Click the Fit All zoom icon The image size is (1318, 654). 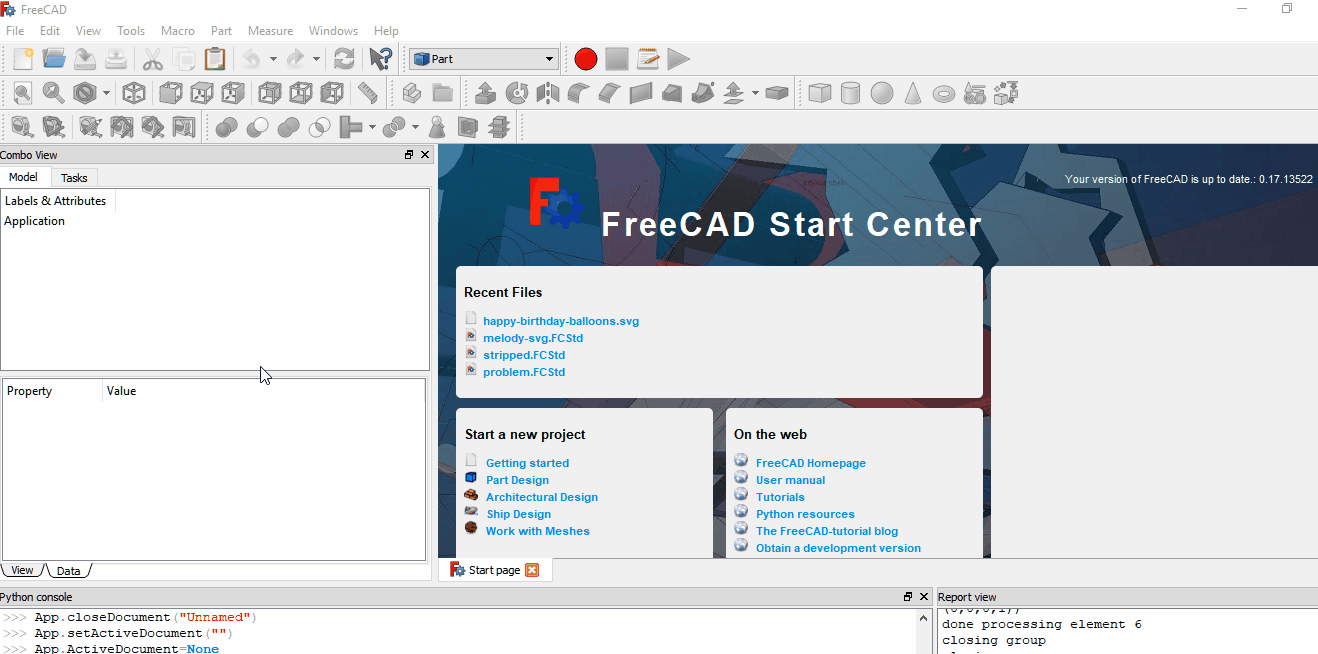tap(22, 92)
